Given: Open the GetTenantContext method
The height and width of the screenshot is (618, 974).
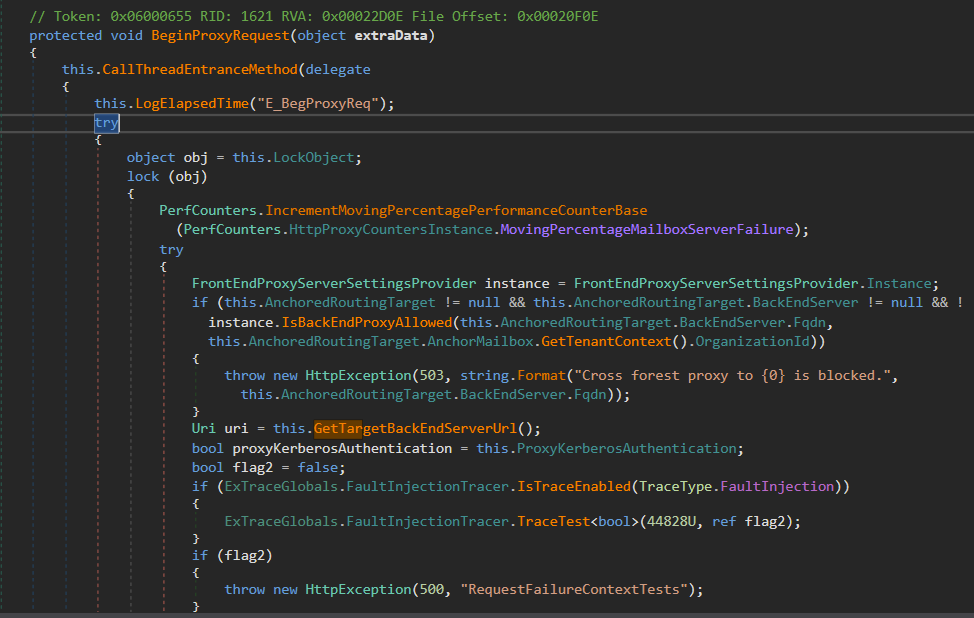Looking at the screenshot, I should click(606, 342).
